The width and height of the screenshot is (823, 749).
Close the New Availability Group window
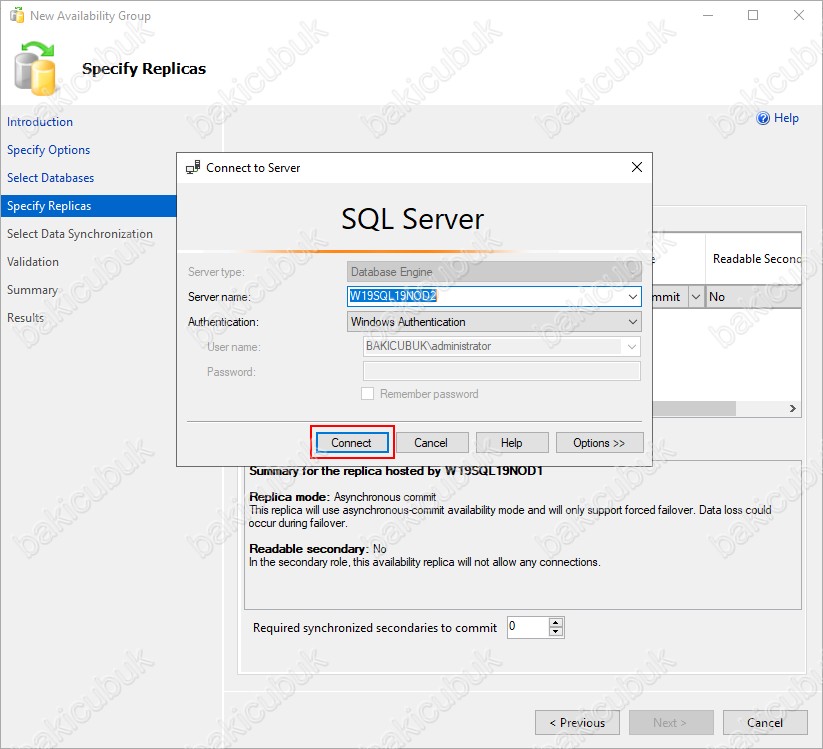tap(798, 15)
